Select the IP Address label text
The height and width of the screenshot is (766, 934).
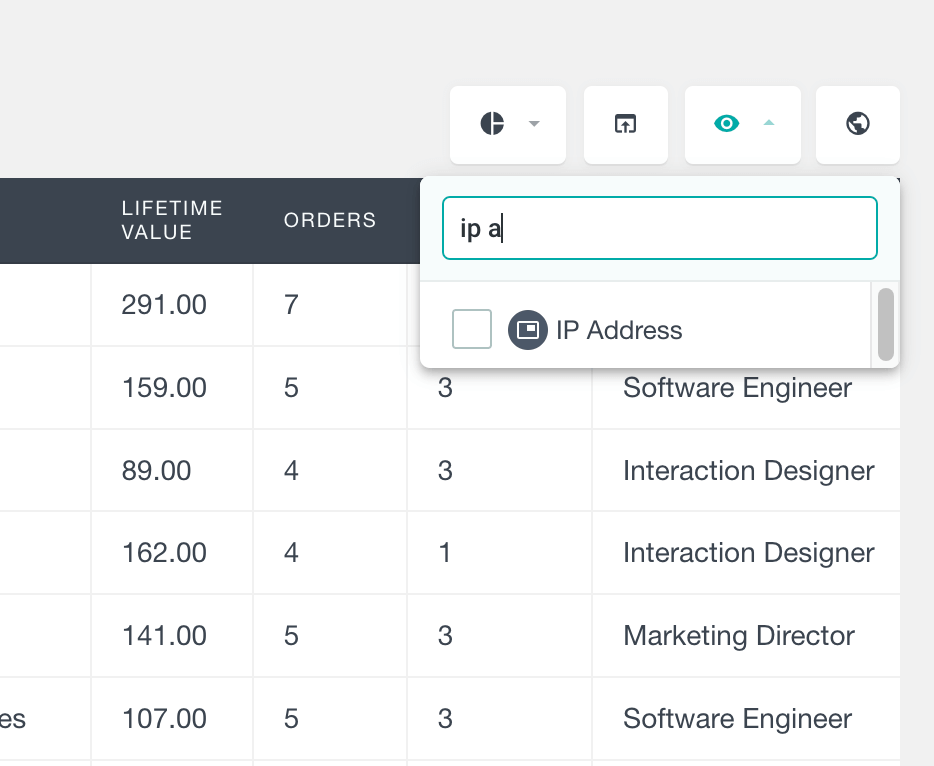[x=619, y=330]
